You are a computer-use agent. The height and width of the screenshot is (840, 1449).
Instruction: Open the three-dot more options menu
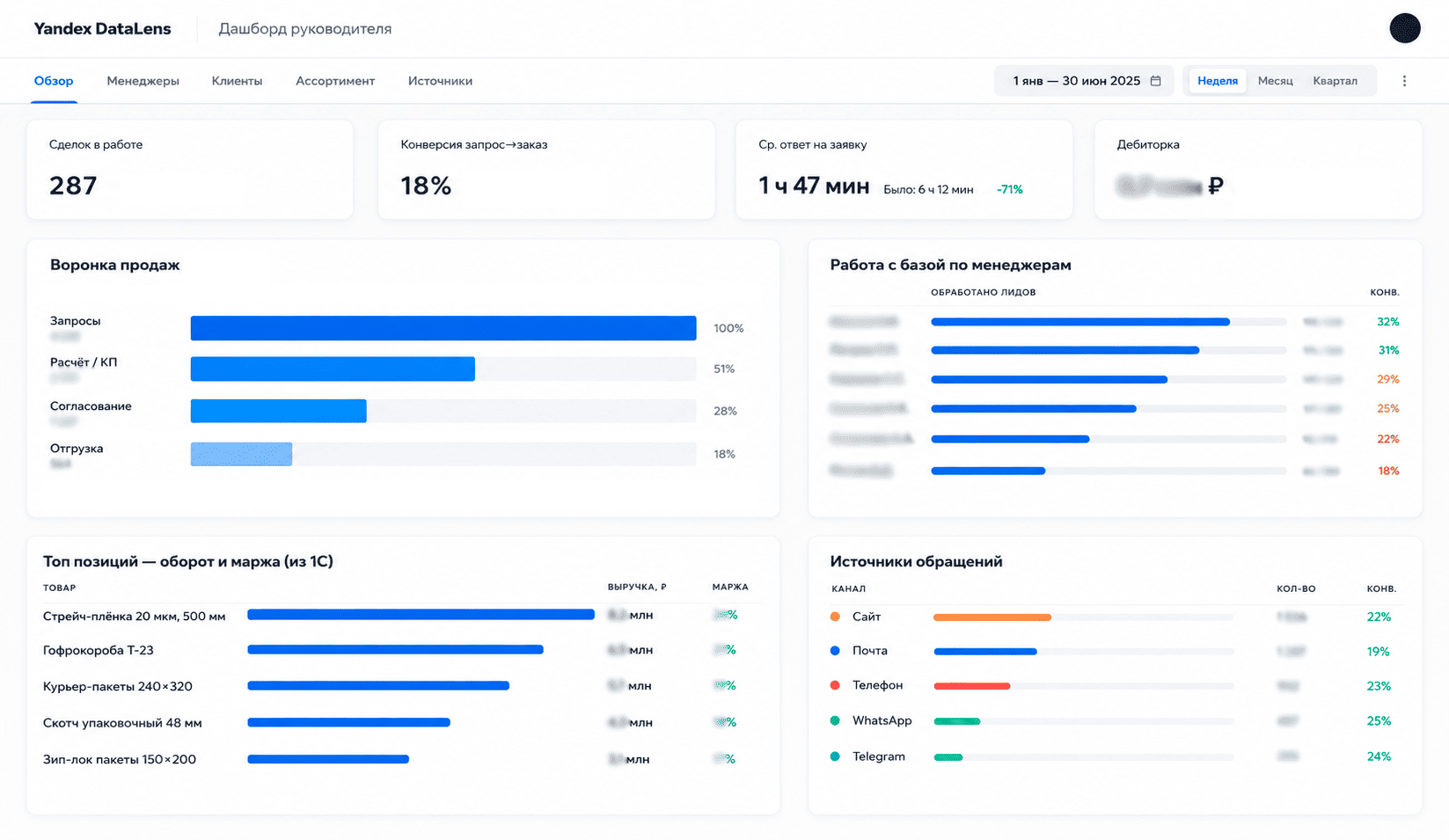(x=1404, y=81)
